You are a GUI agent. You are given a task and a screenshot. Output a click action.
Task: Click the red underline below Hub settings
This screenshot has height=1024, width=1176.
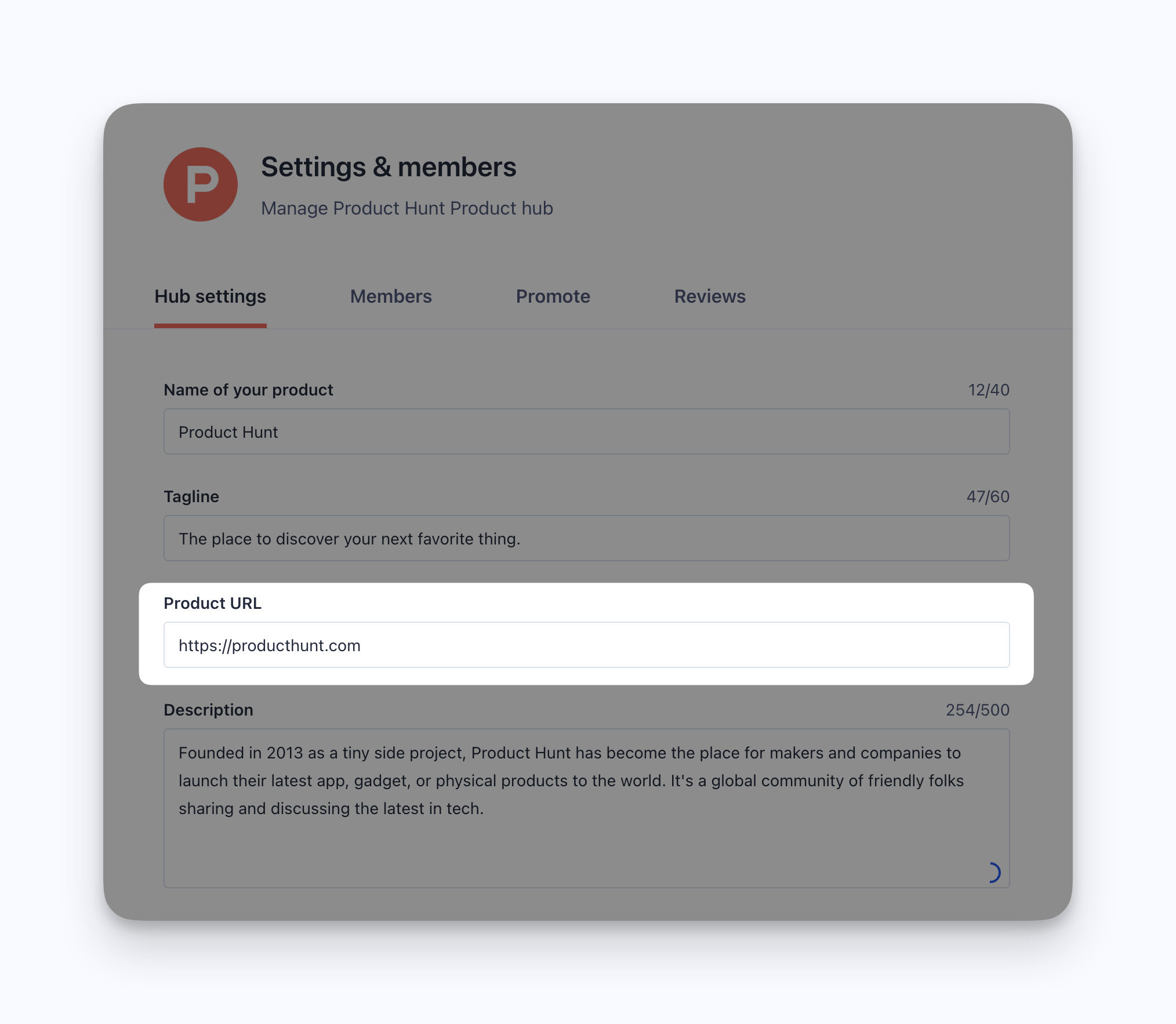[210, 326]
